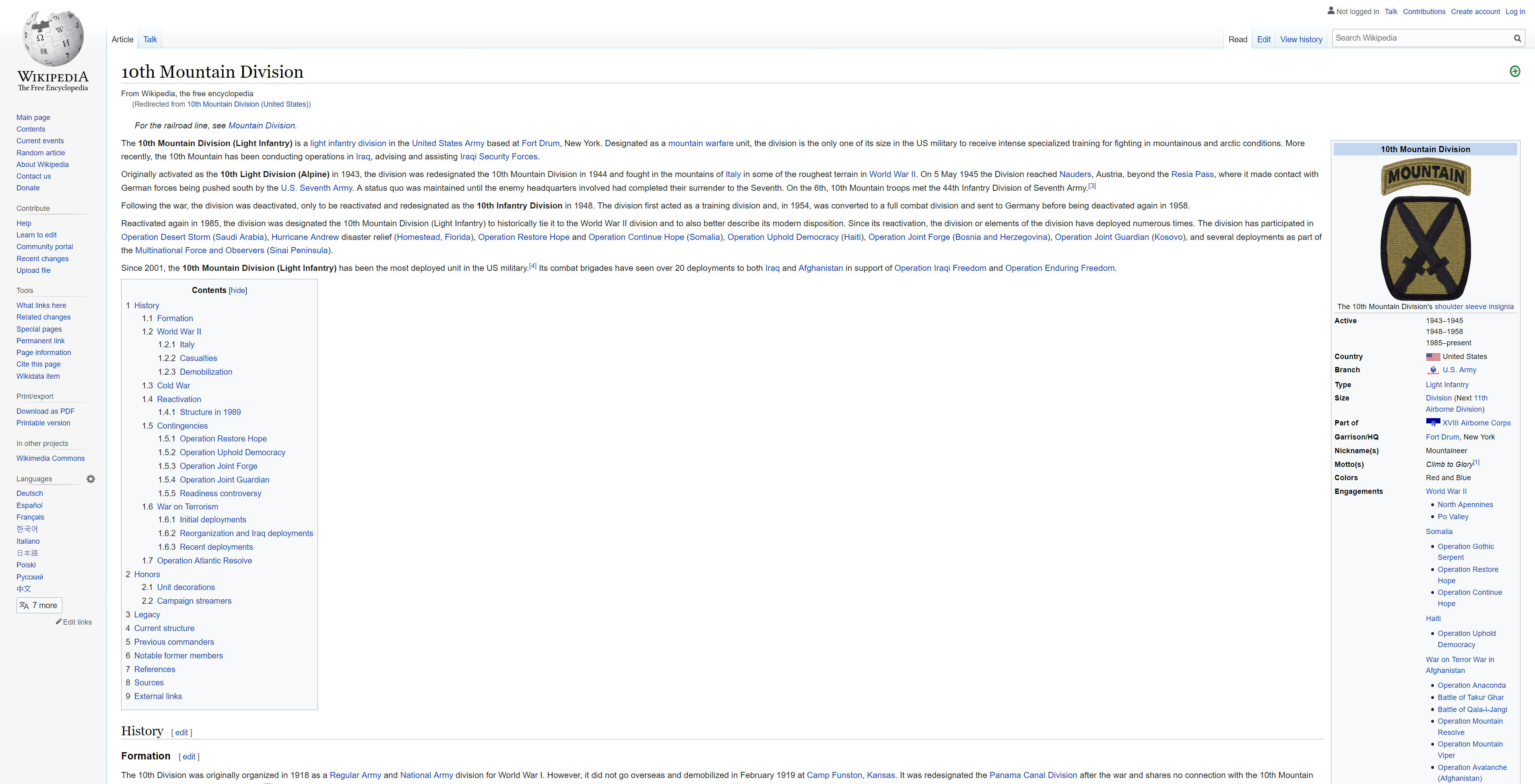Click Recent changes in the sidebar
1535x784 pixels.
point(42,258)
